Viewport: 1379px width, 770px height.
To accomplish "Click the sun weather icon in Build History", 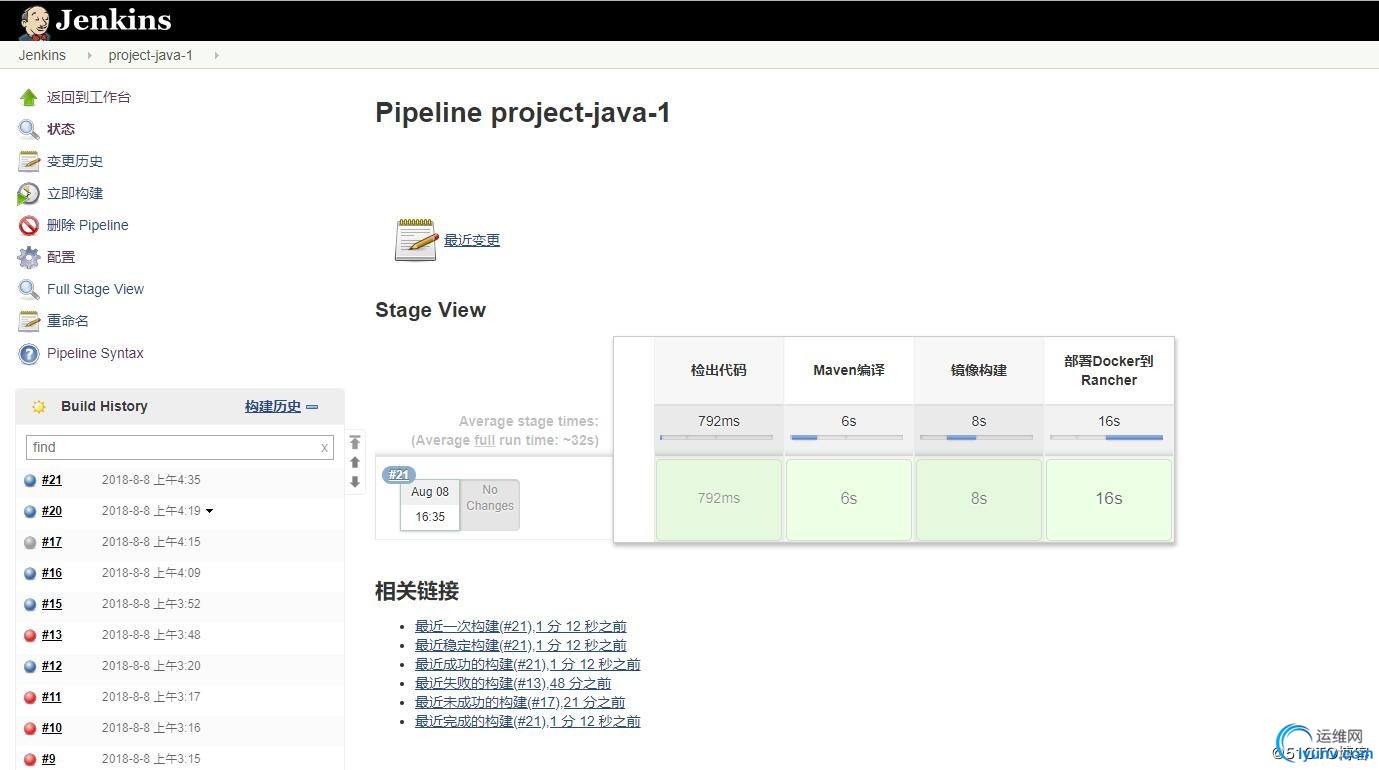I will [39, 406].
